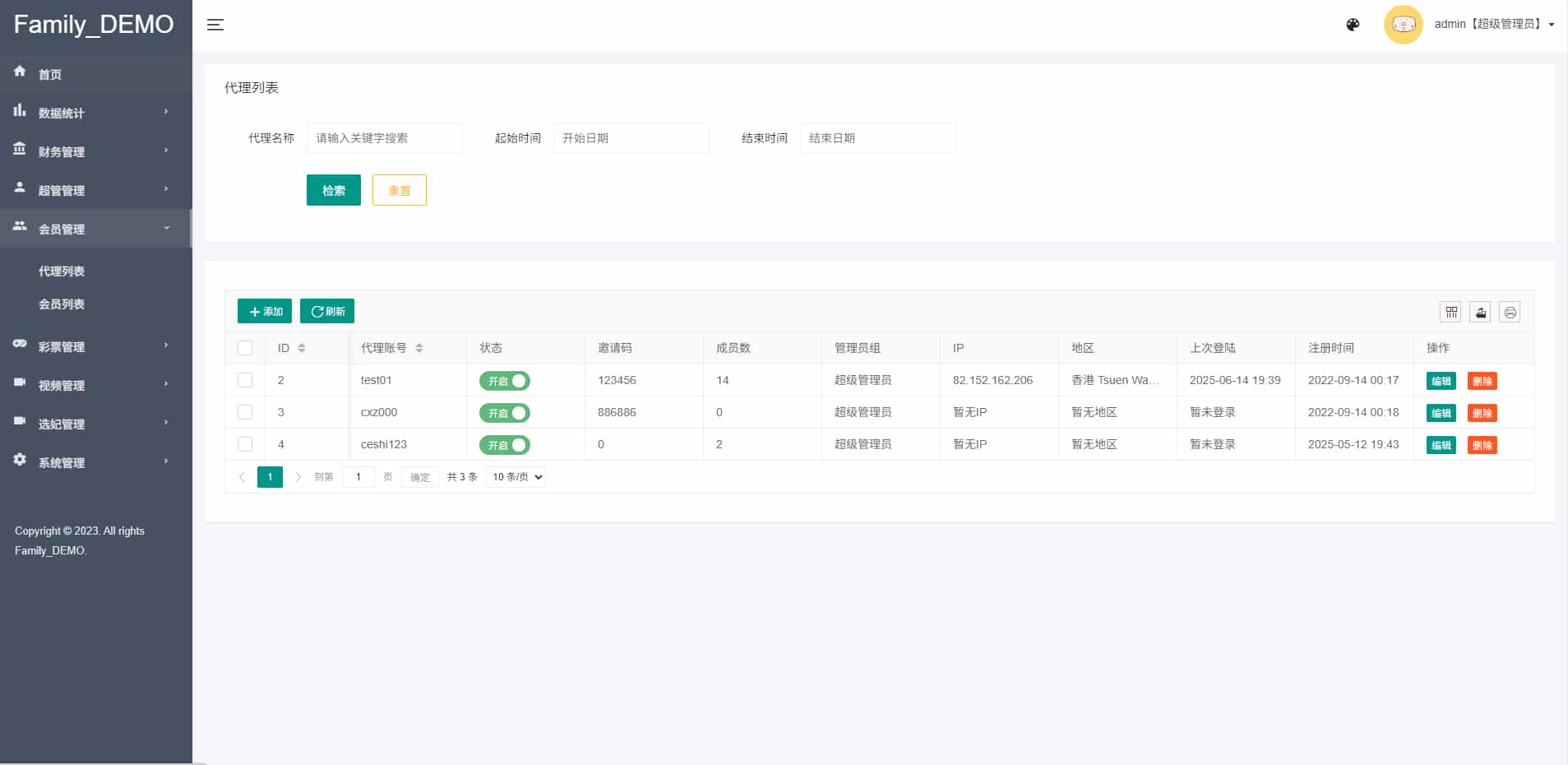1568x765 pixels.
Task: Sort the table by ID column
Action: click(x=302, y=348)
